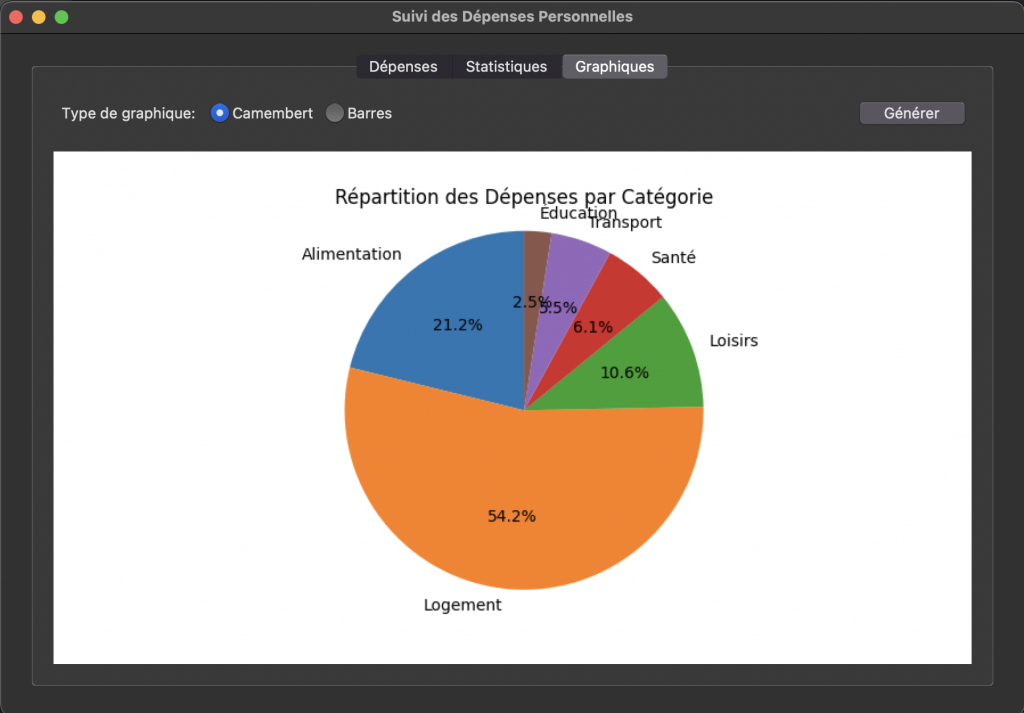
Task: Click the Logement label below the pie
Action: click(462, 605)
